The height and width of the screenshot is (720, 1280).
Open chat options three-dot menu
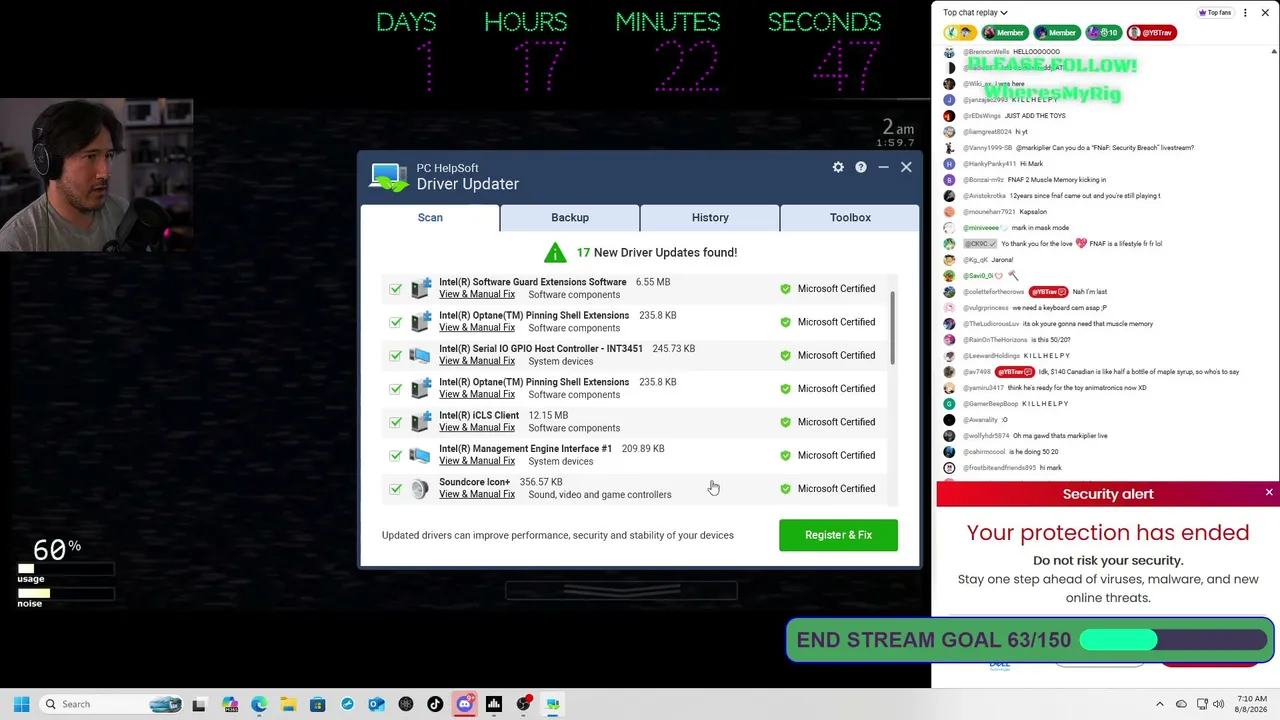(x=1245, y=13)
